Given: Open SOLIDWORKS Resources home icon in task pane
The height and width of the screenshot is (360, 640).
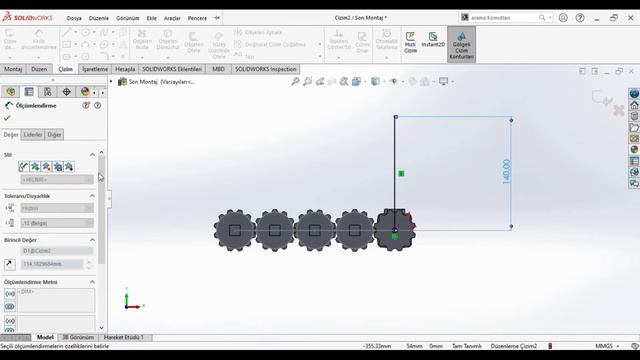Looking at the screenshot, I should (634, 105).
